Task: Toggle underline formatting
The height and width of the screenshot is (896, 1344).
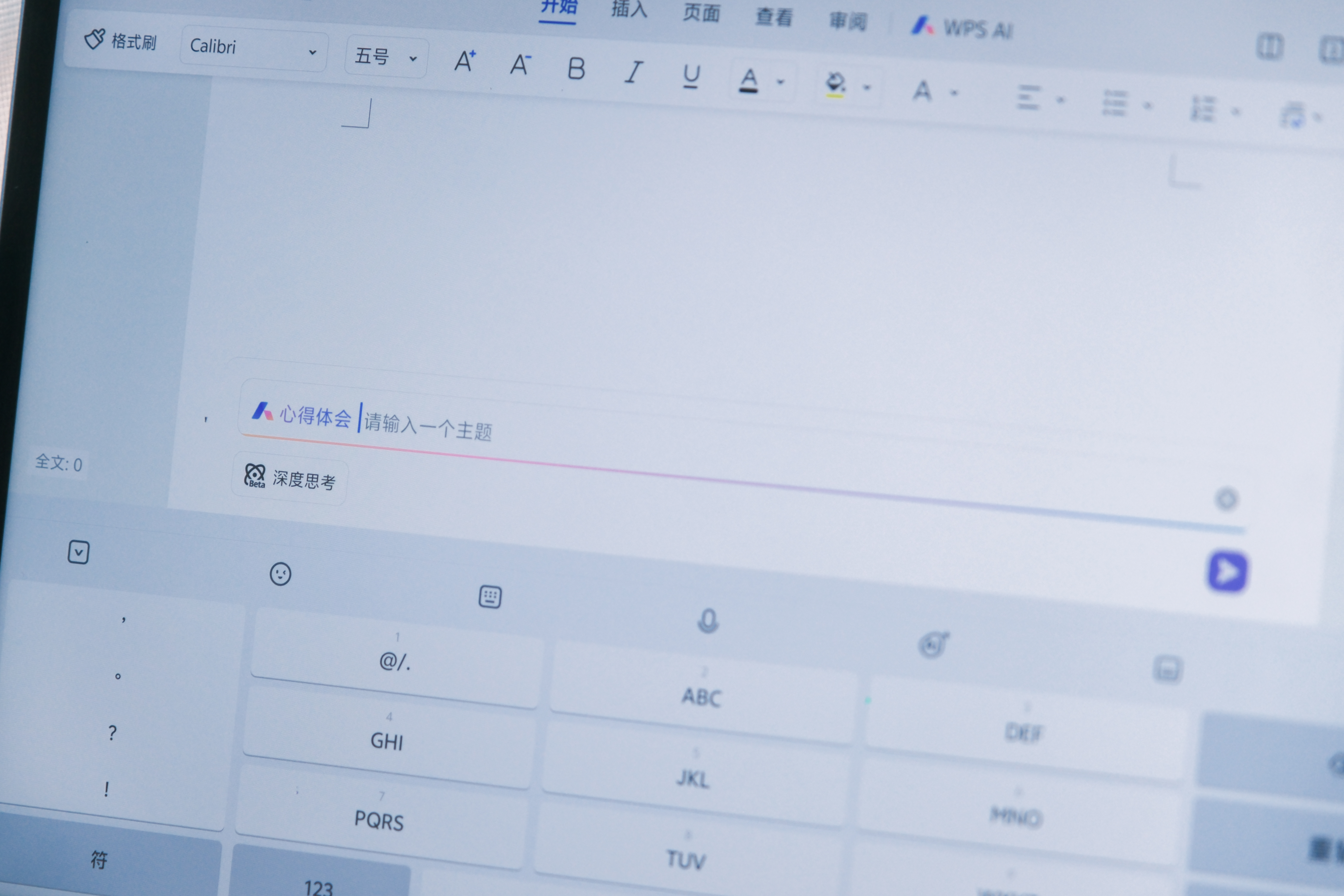Action: (691, 77)
